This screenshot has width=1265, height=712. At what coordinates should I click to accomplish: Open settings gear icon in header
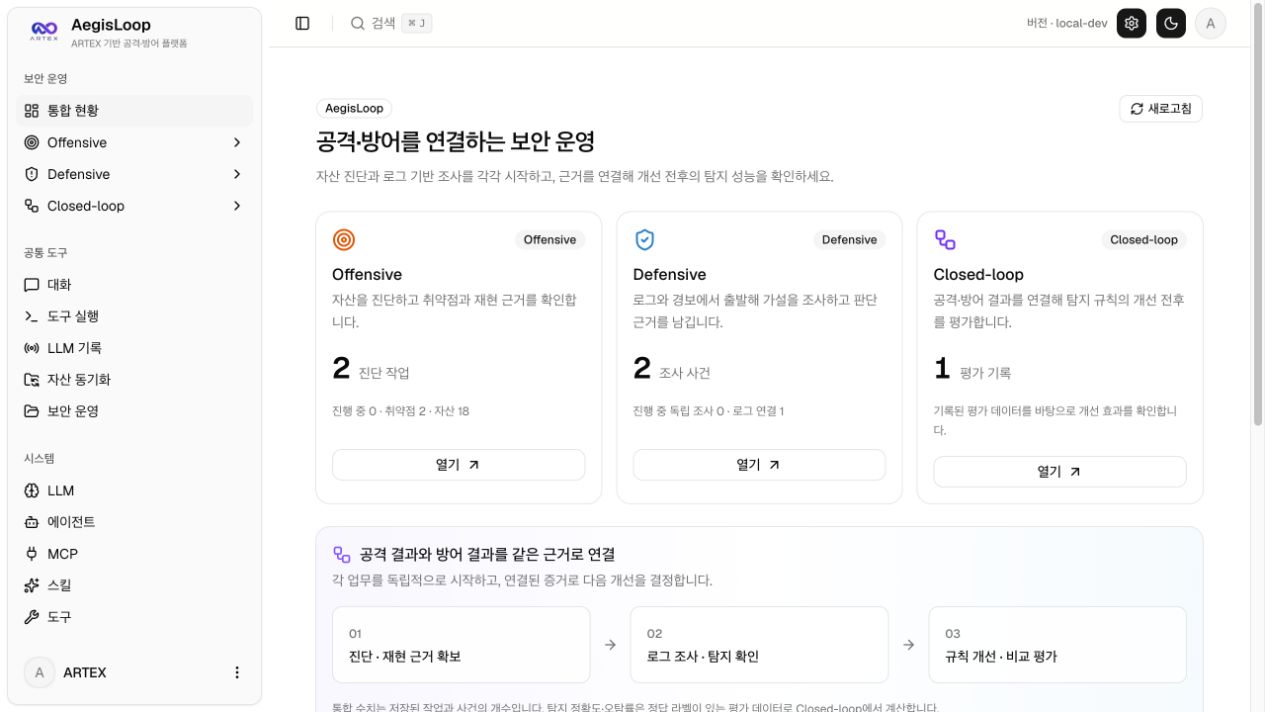click(1131, 23)
